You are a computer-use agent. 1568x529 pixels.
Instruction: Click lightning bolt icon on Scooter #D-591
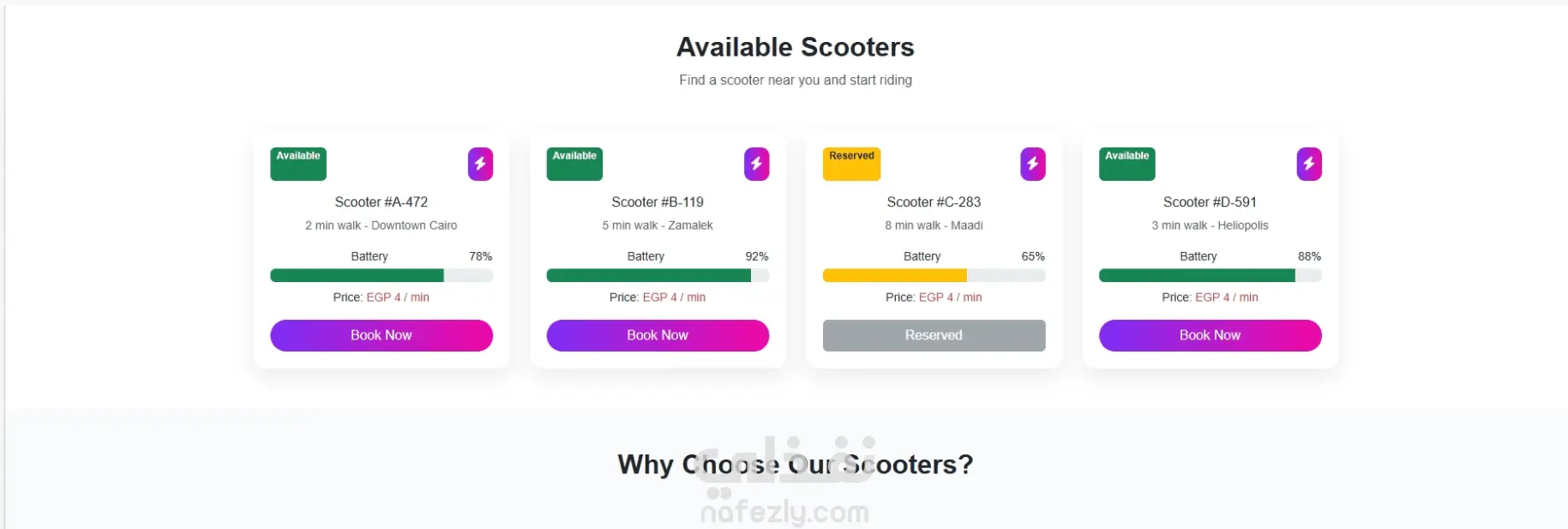point(1308,164)
